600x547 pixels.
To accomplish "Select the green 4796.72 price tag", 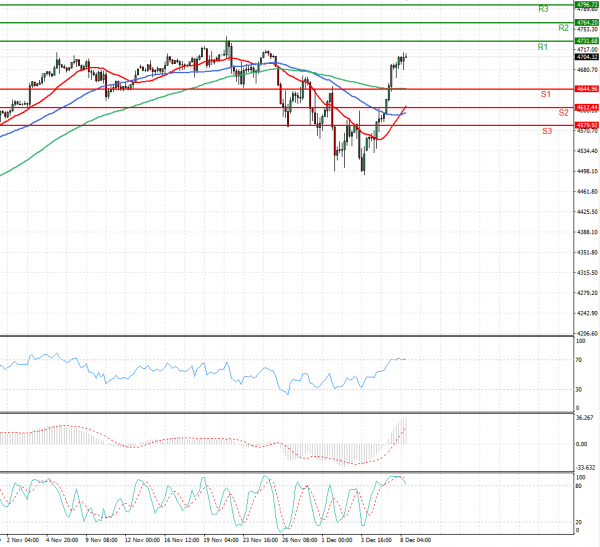I will coord(587,5).
